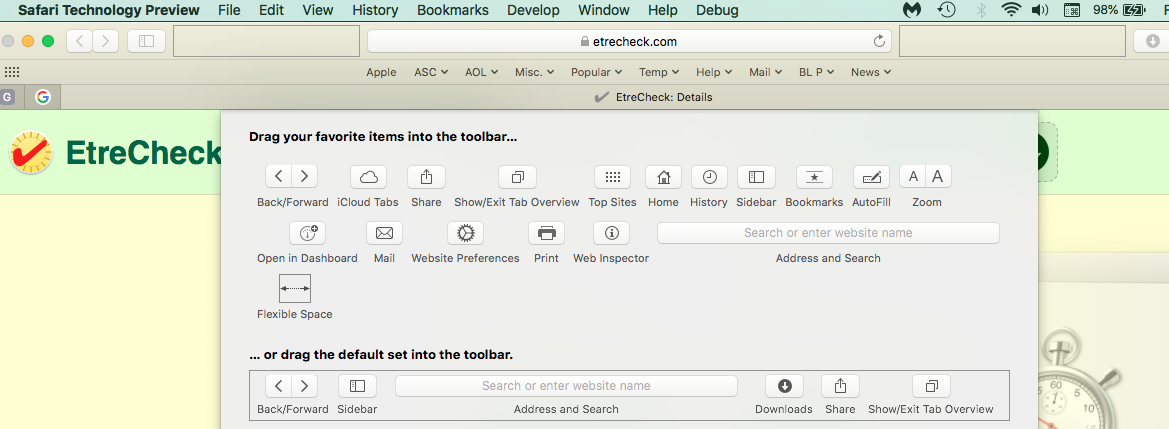
Task: Click Tab Overview icon in the default set
Action: [931, 386]
